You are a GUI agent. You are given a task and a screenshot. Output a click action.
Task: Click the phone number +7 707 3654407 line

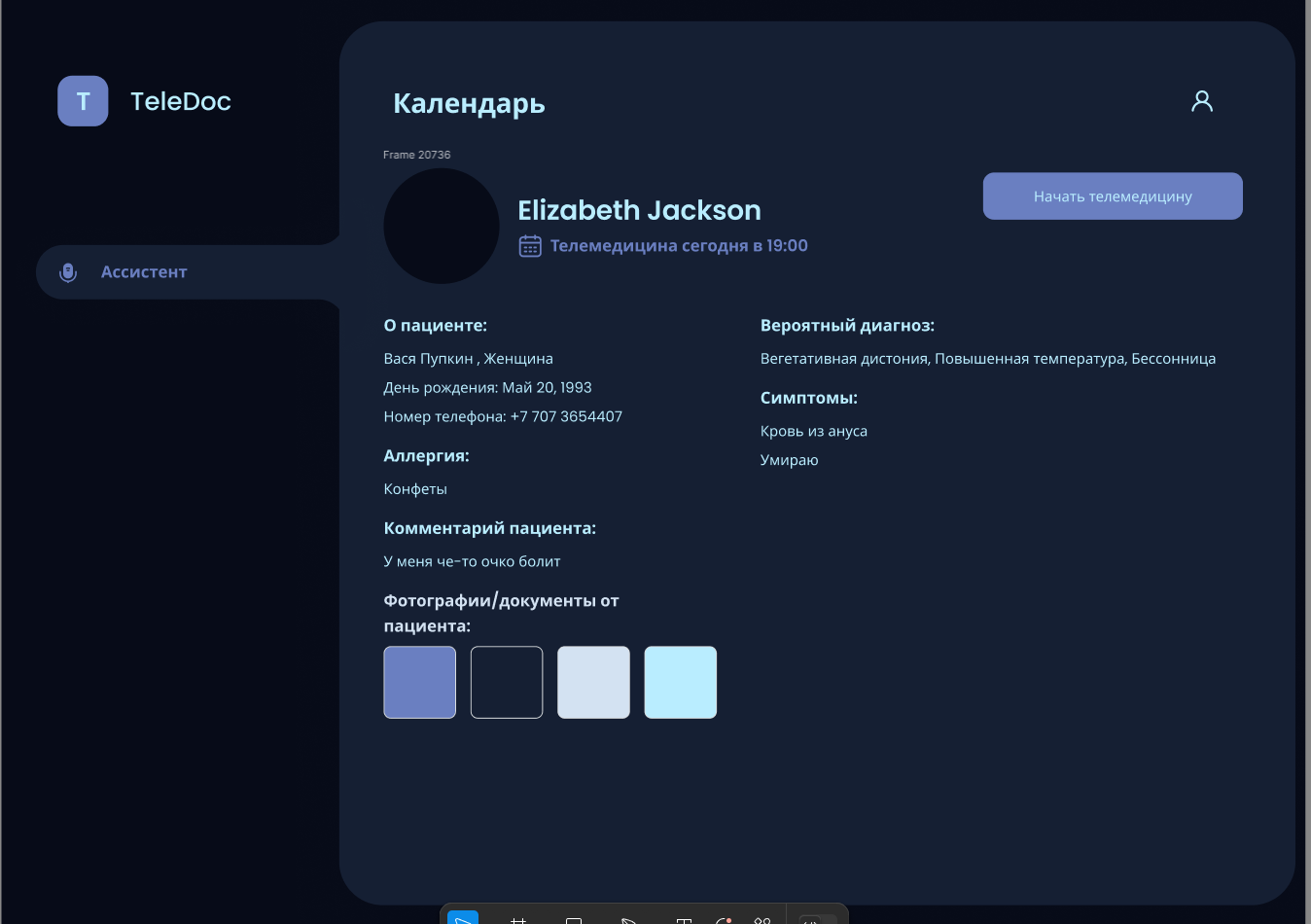503,417
